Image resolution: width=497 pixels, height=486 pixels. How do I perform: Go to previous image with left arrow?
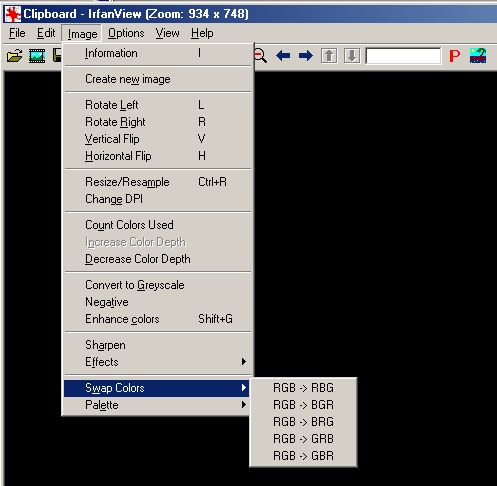(283, 56)
